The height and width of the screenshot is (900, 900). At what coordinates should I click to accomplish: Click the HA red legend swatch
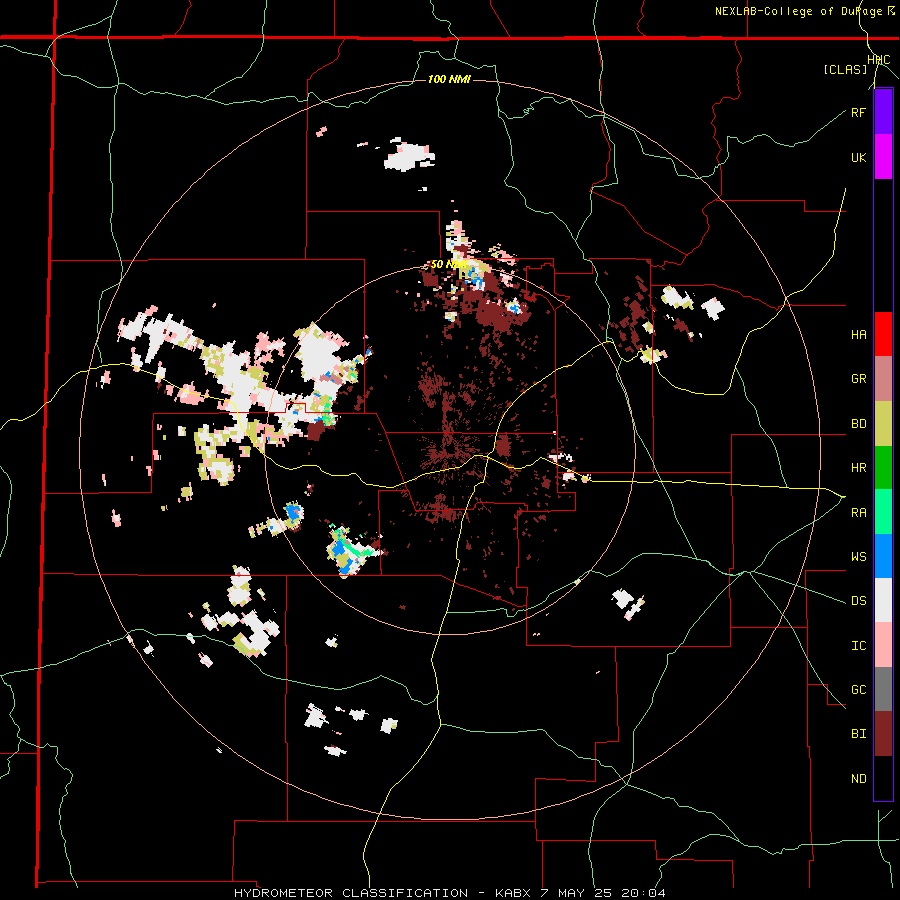pyautogui.click(x=883, y=334)
